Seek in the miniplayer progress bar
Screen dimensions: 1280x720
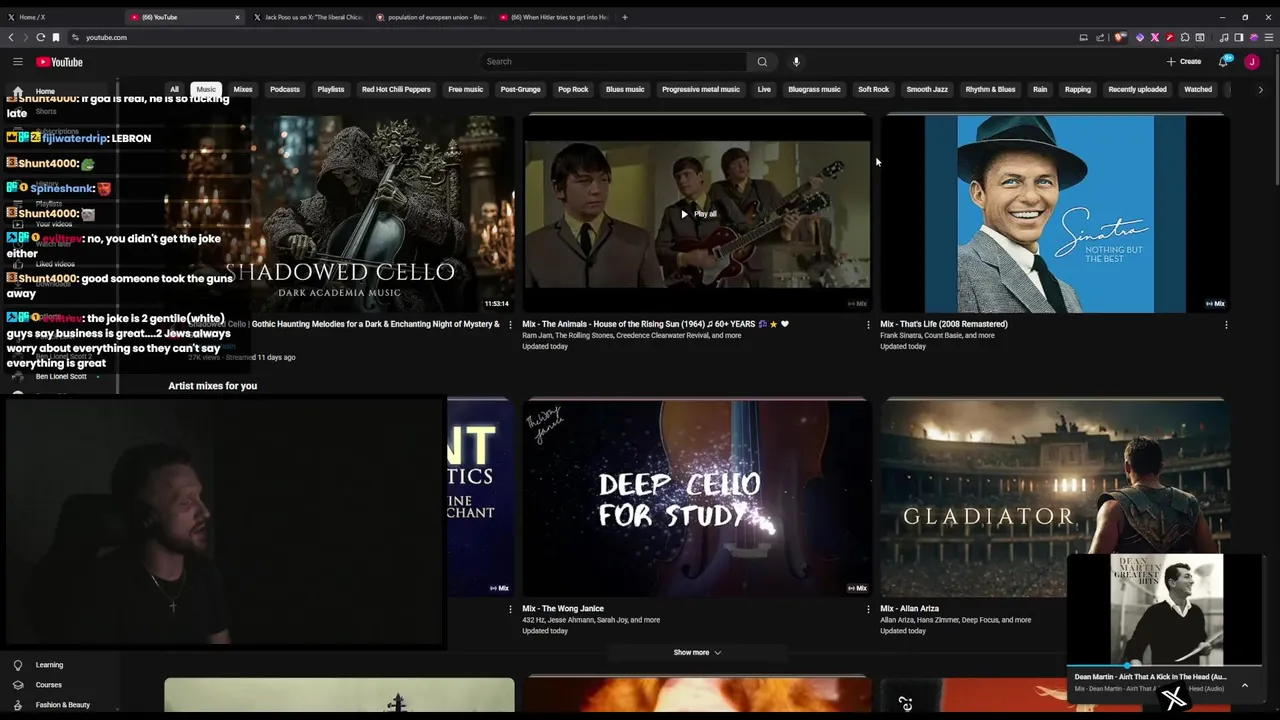coord(1164,665)
